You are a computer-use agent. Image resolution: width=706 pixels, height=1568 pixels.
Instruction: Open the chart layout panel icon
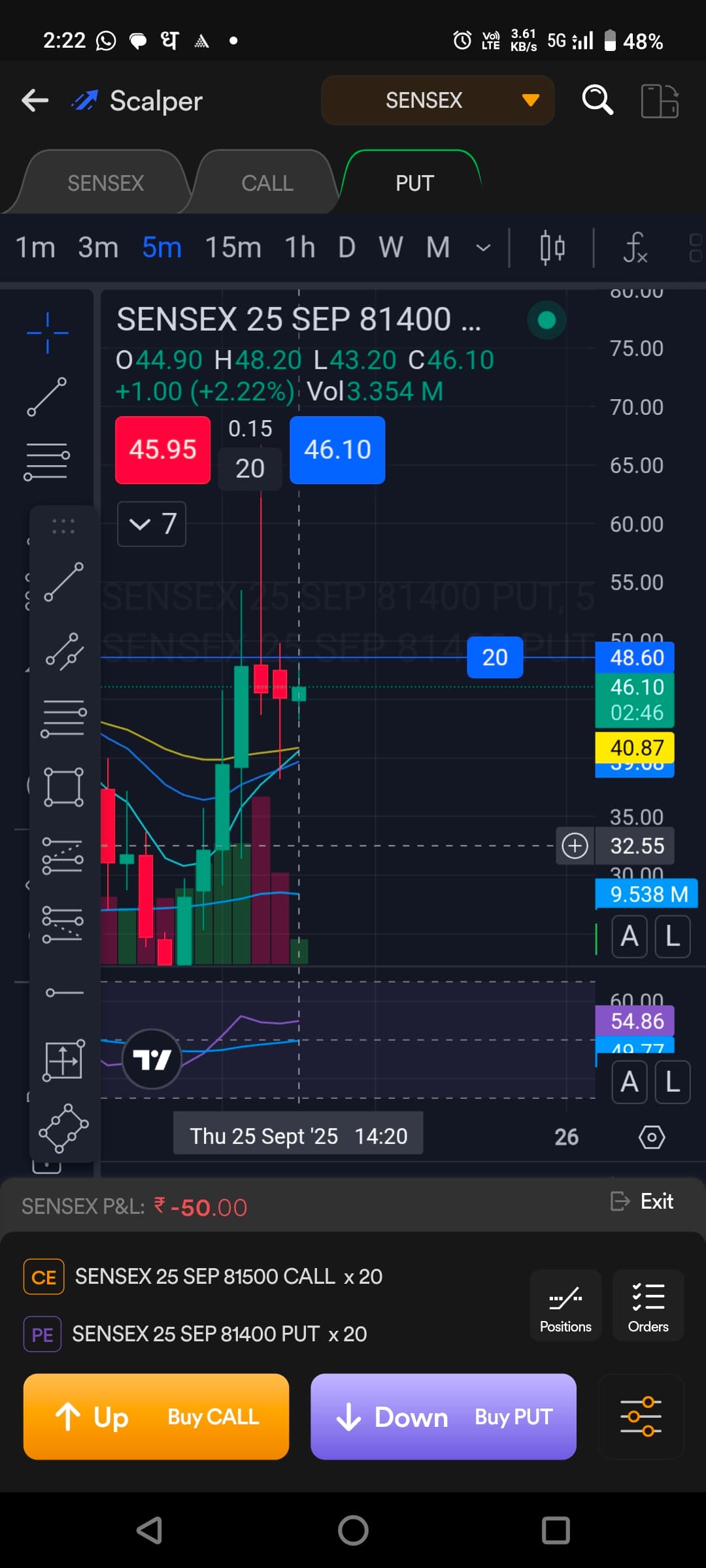click(659, 101)
